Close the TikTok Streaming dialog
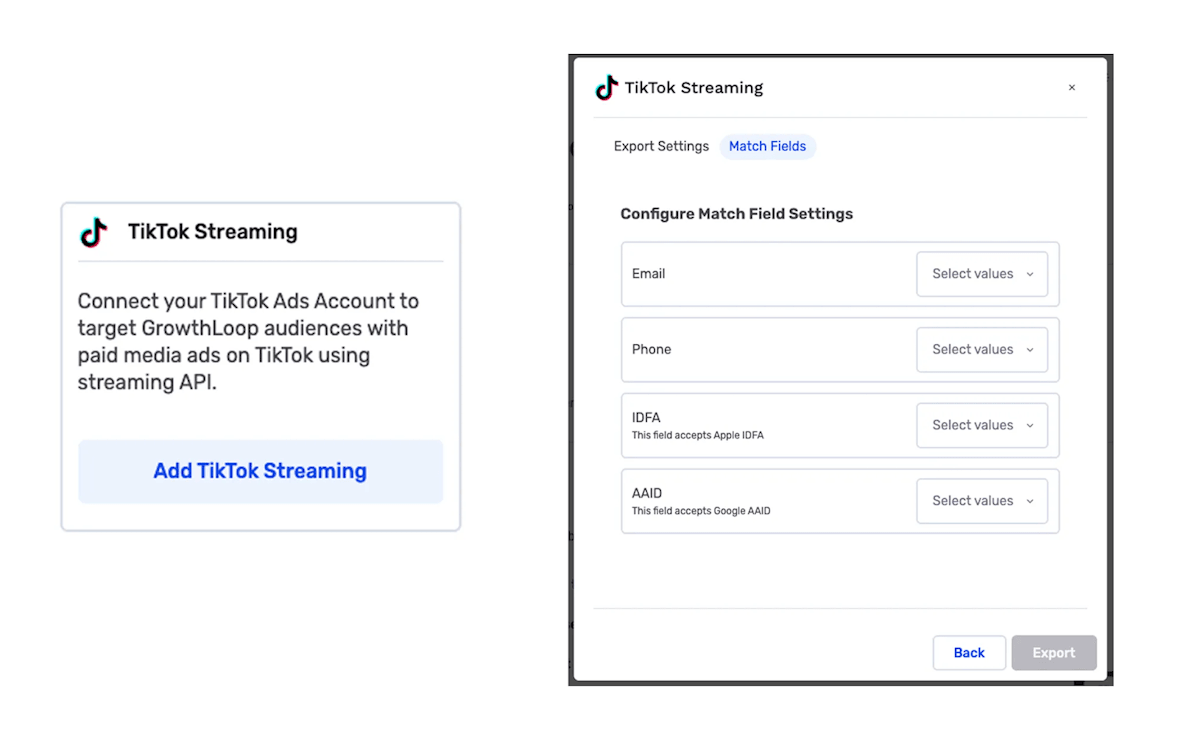 [x=1071, y=88]
